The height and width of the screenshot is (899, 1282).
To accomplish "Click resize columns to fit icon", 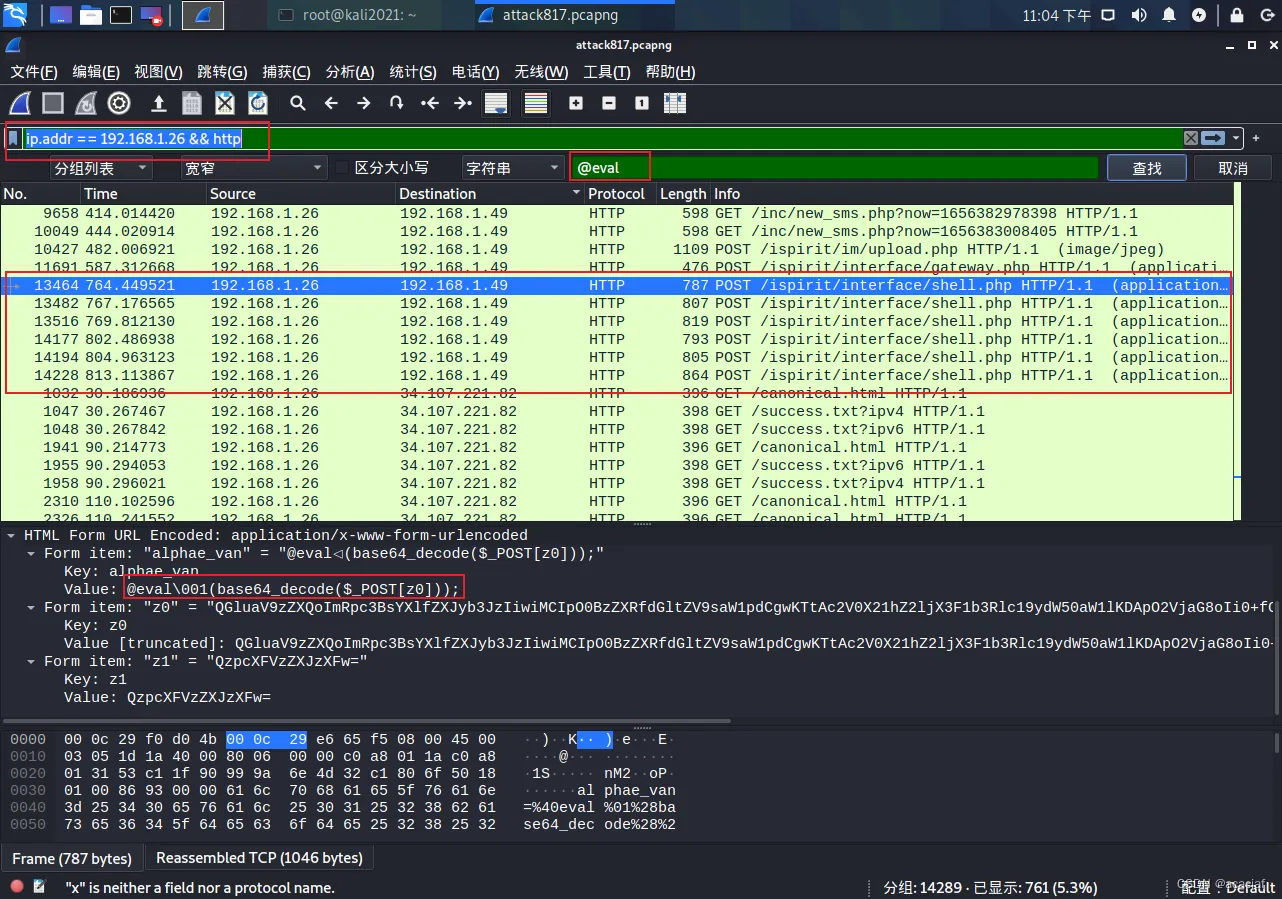I will 675,103.
